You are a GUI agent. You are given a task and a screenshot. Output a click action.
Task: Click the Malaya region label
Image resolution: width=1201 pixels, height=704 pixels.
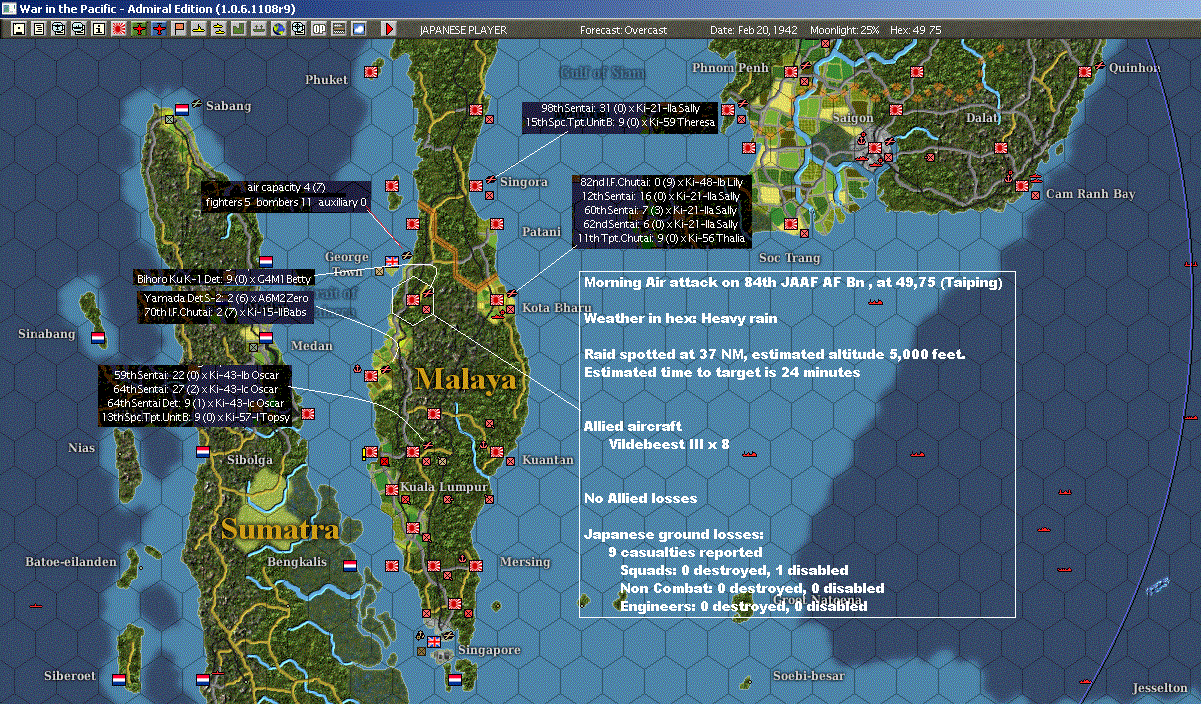tap(466, 379)
